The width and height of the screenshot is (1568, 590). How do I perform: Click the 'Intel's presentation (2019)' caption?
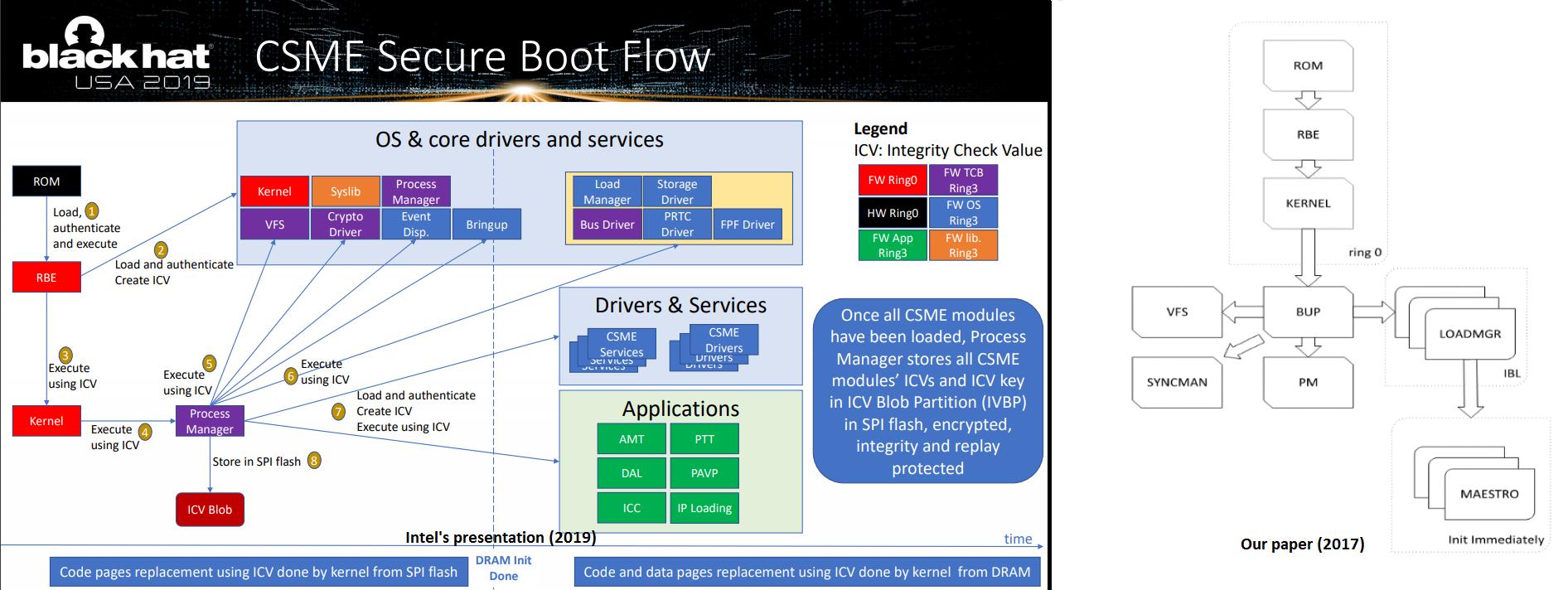[501, 537]
